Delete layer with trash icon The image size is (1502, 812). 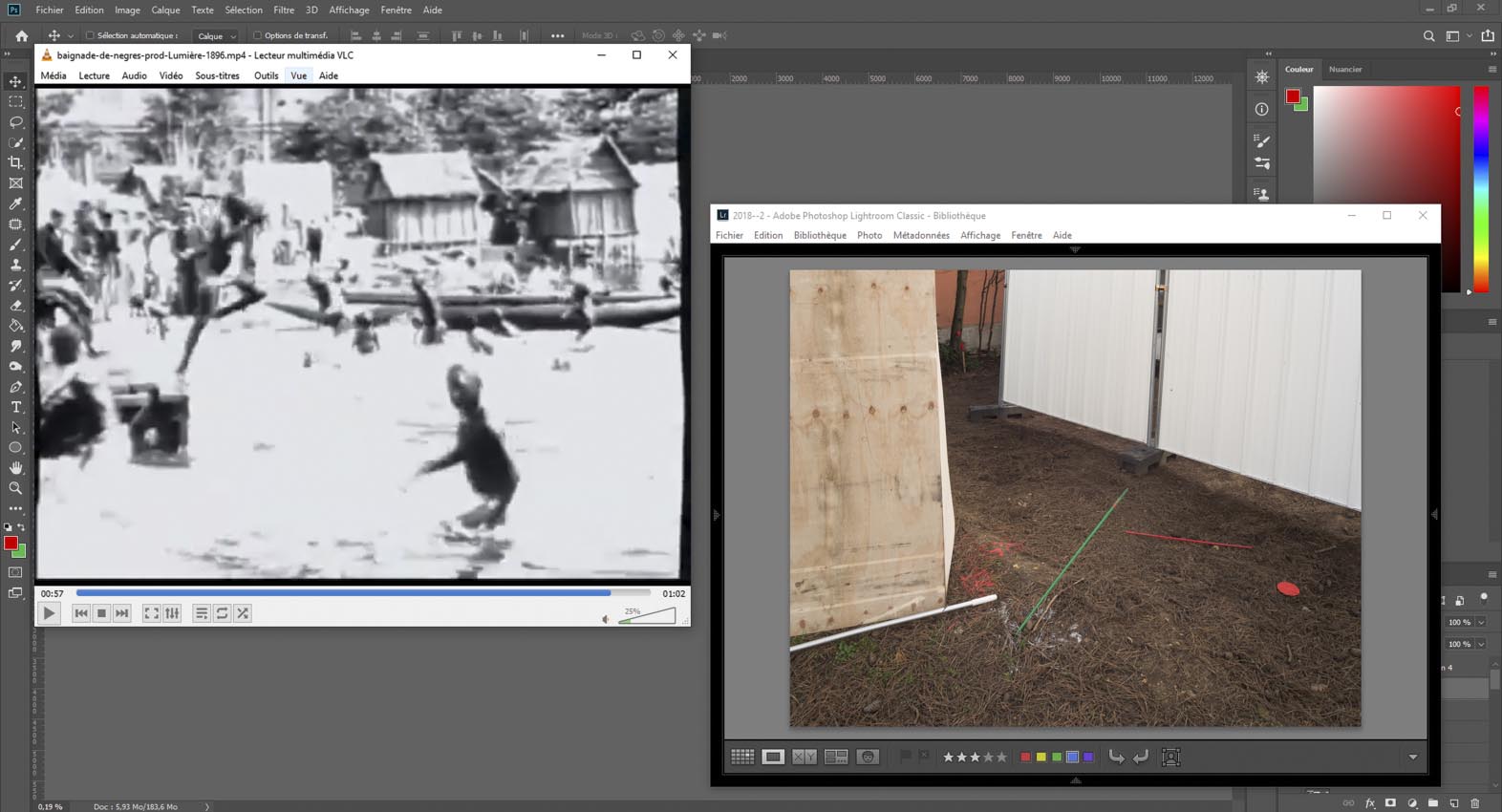click(x=1475, y=803)
